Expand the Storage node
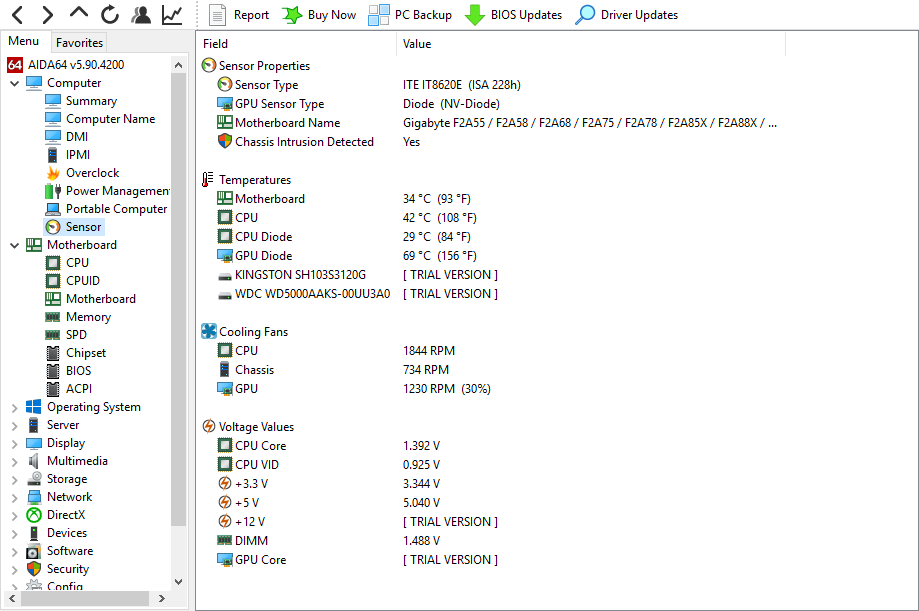 point(15,480)
